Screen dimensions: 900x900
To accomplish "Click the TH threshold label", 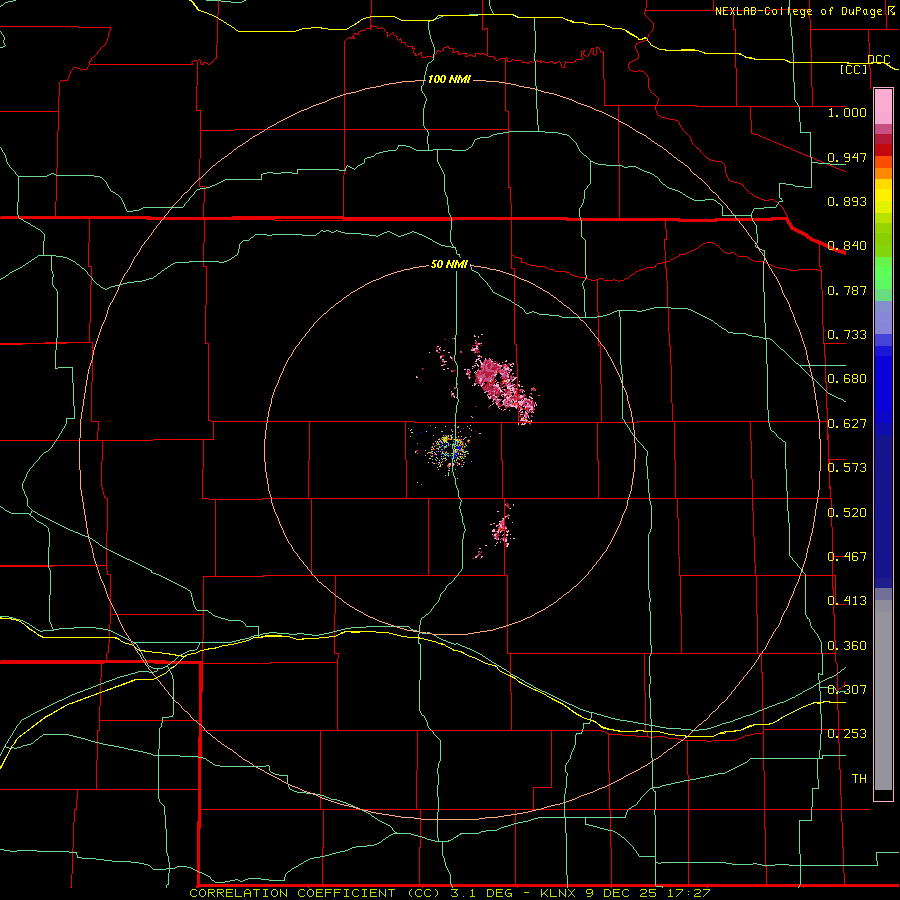I will (859, 779).
